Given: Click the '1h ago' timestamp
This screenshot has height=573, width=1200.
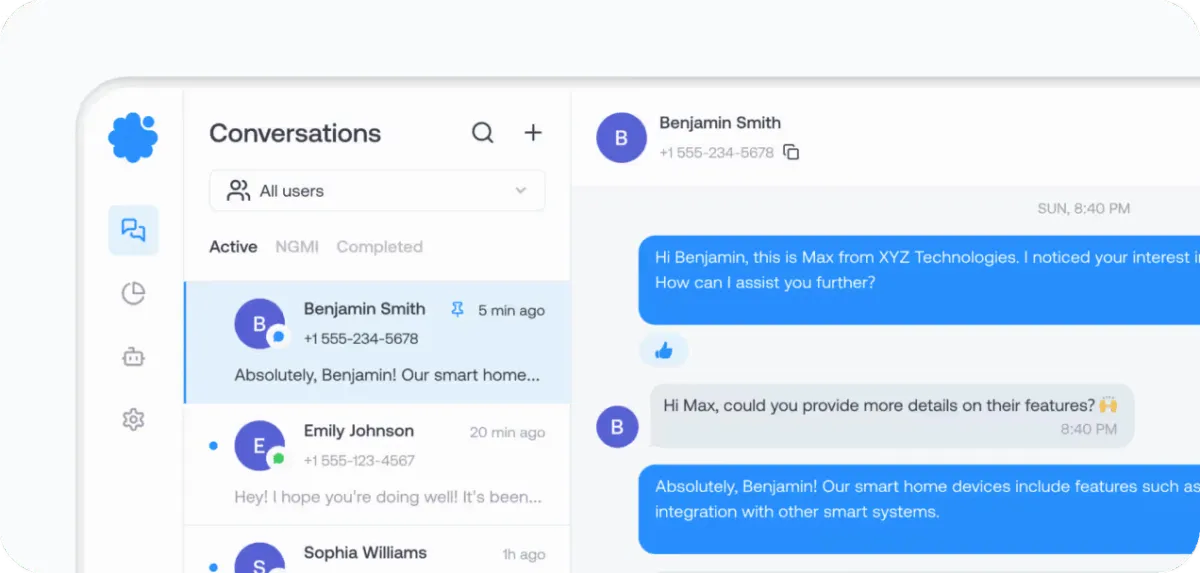Looking at the screenshot, I should 524,554.
